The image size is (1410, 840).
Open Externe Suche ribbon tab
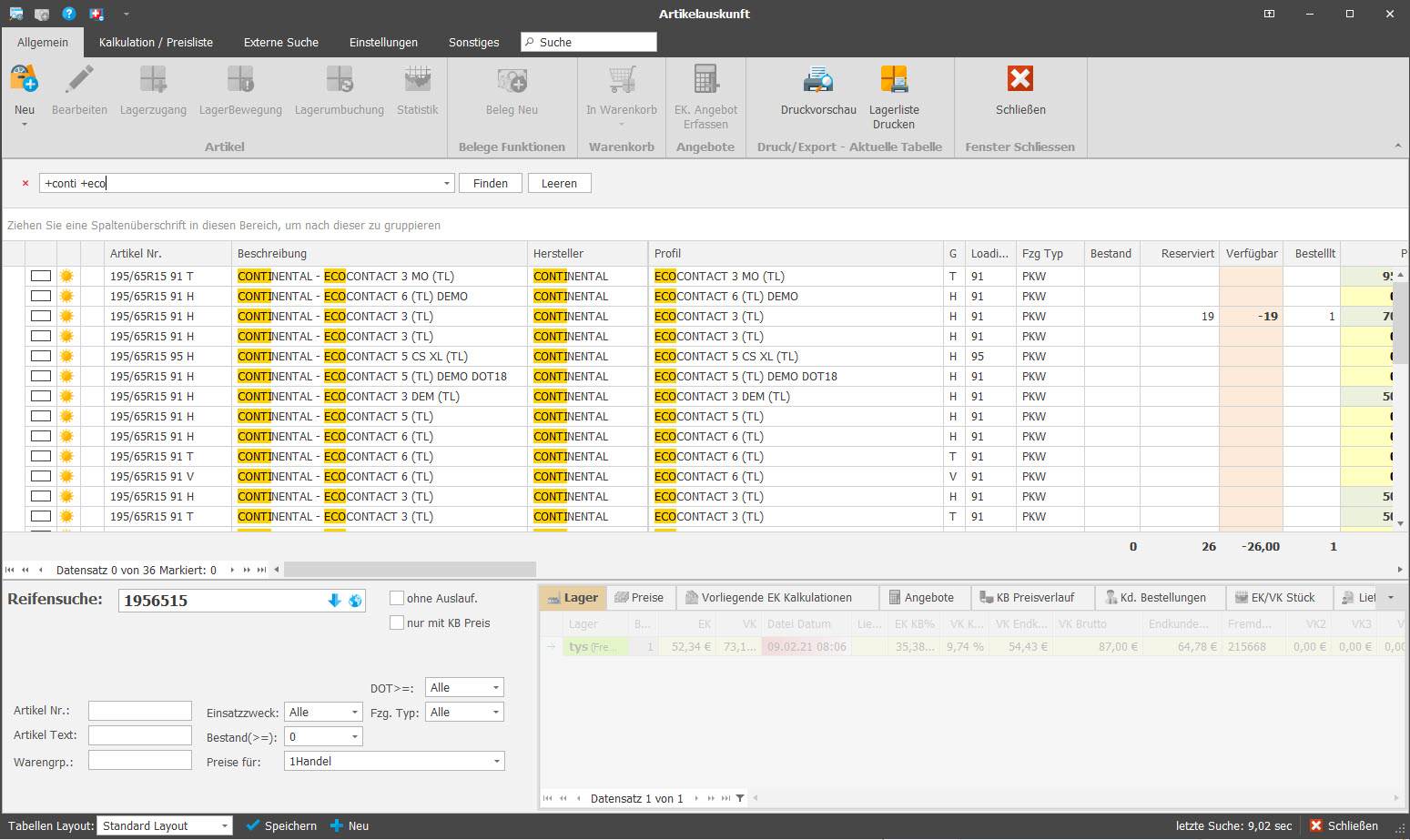[281, 42]
